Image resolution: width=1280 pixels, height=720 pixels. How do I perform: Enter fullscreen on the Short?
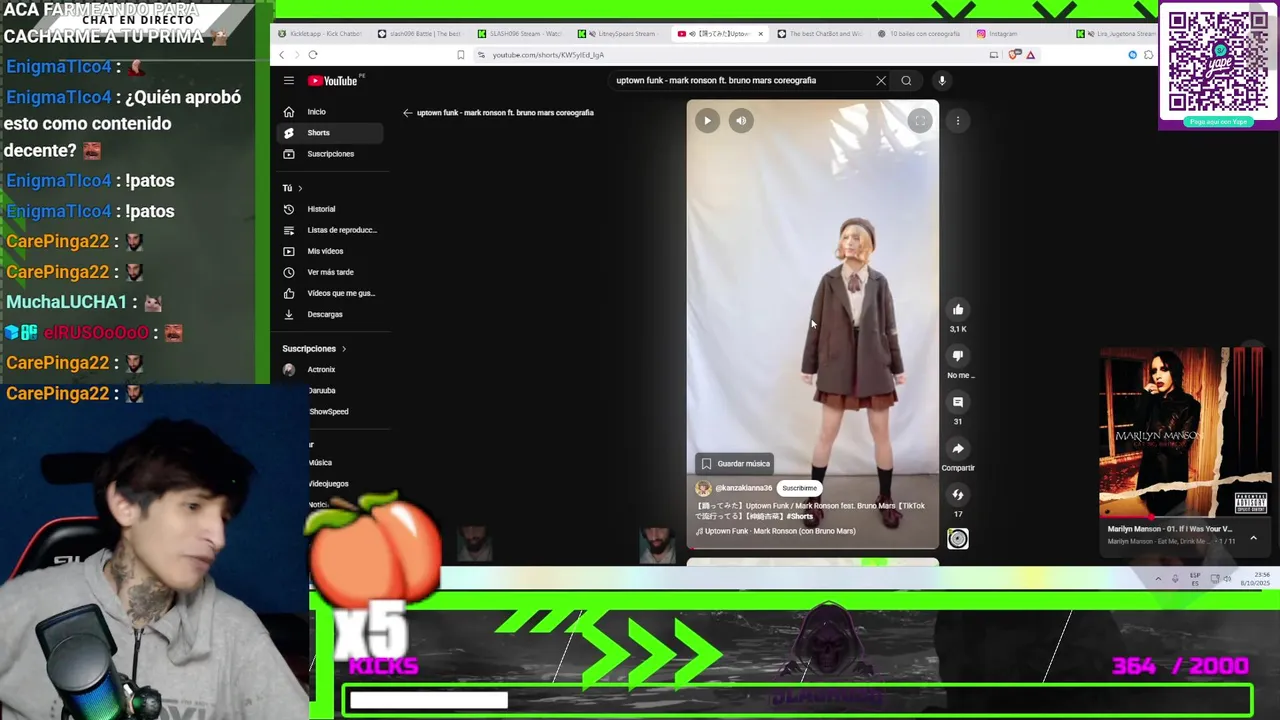pyautogui.click(x=919, y=121)
